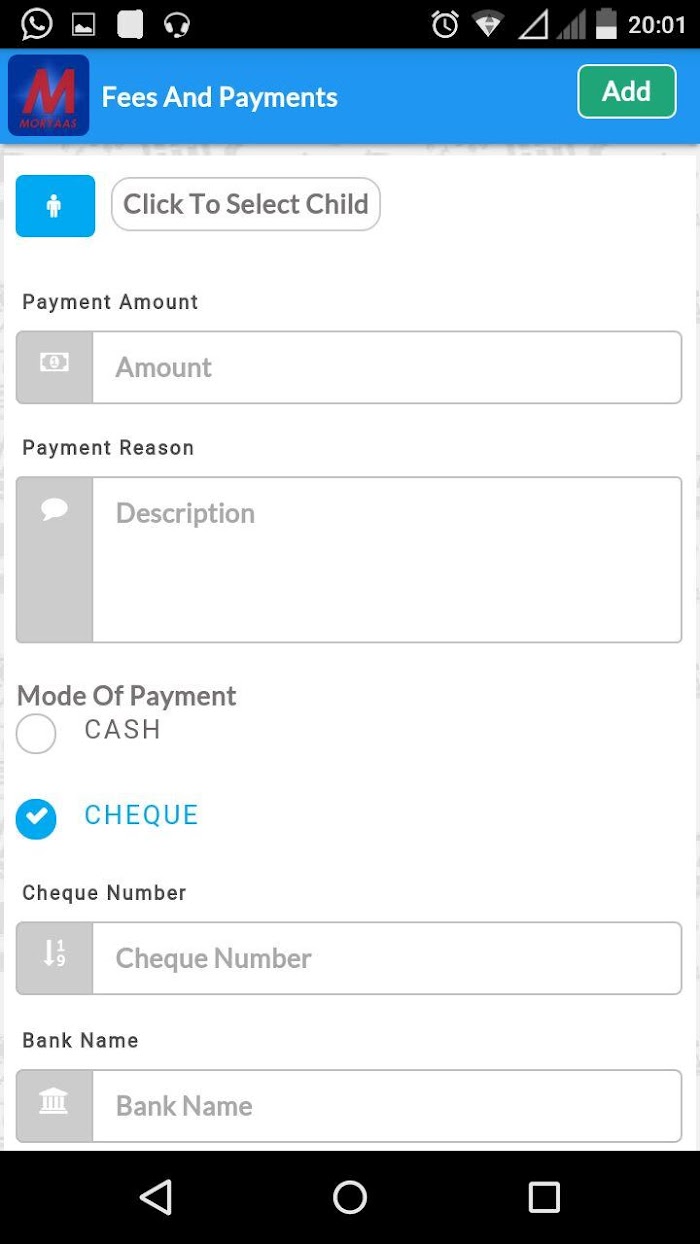
Task: Click the blue child person icon
Action: click(x=55, y=206)
